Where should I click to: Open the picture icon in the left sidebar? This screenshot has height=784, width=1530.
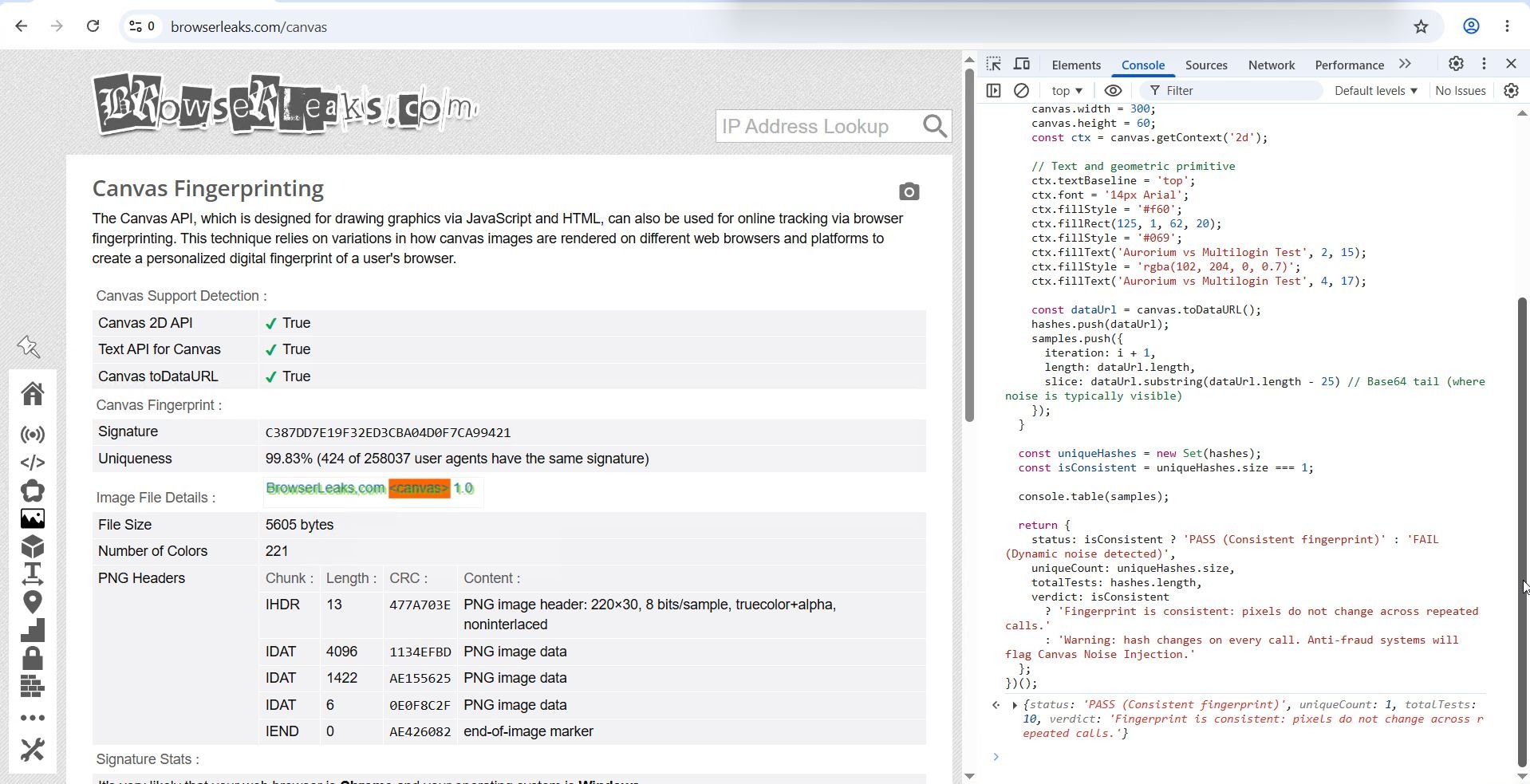pyautogui.click(x=33, y=519)
